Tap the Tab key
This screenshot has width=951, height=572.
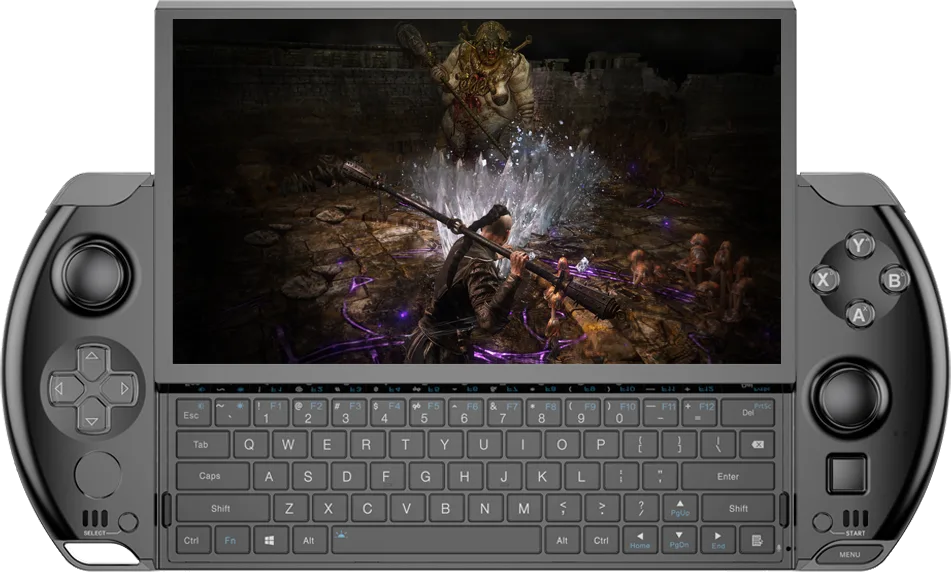[203, 445]
